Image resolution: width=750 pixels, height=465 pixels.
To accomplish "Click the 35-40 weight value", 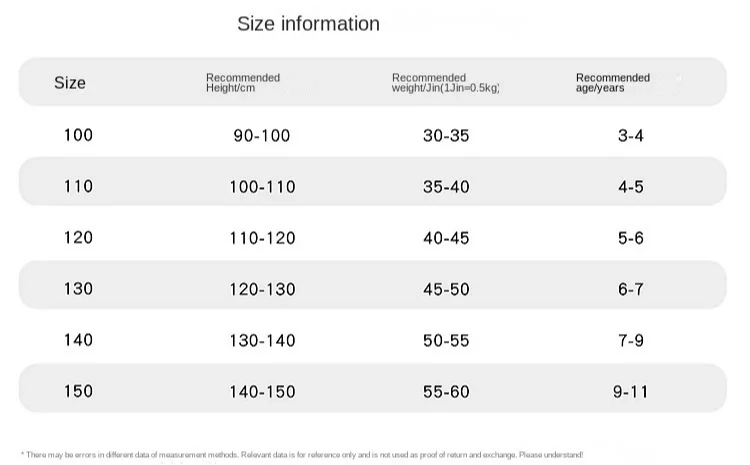I will (446, 187).
